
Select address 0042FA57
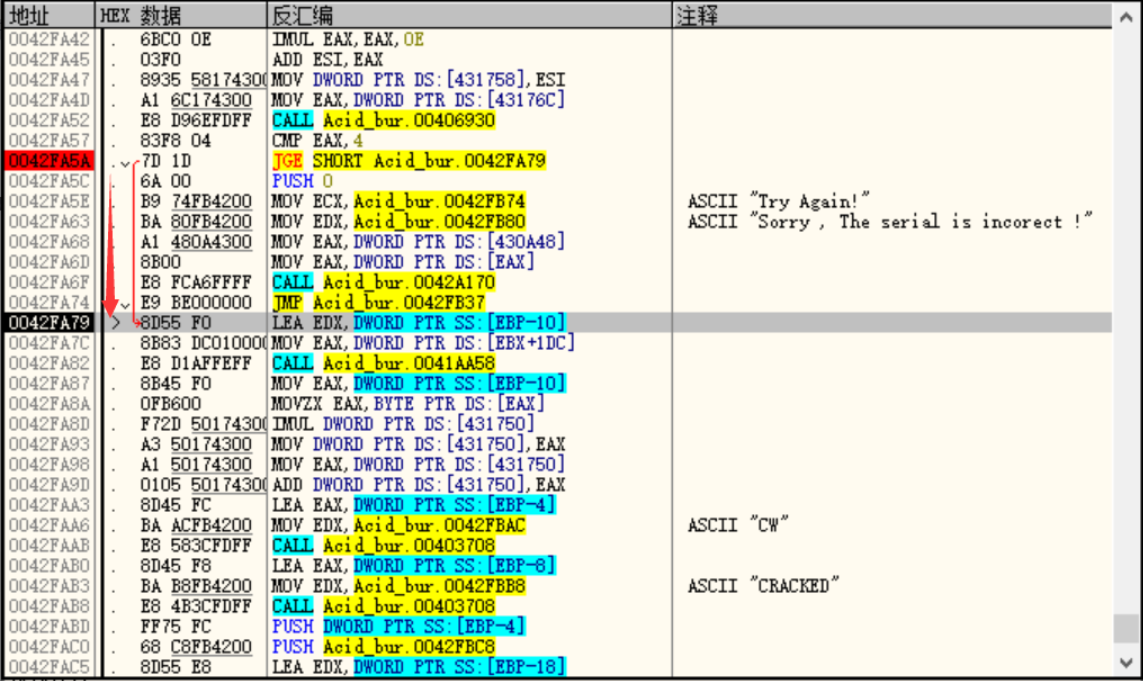(49, 141)
